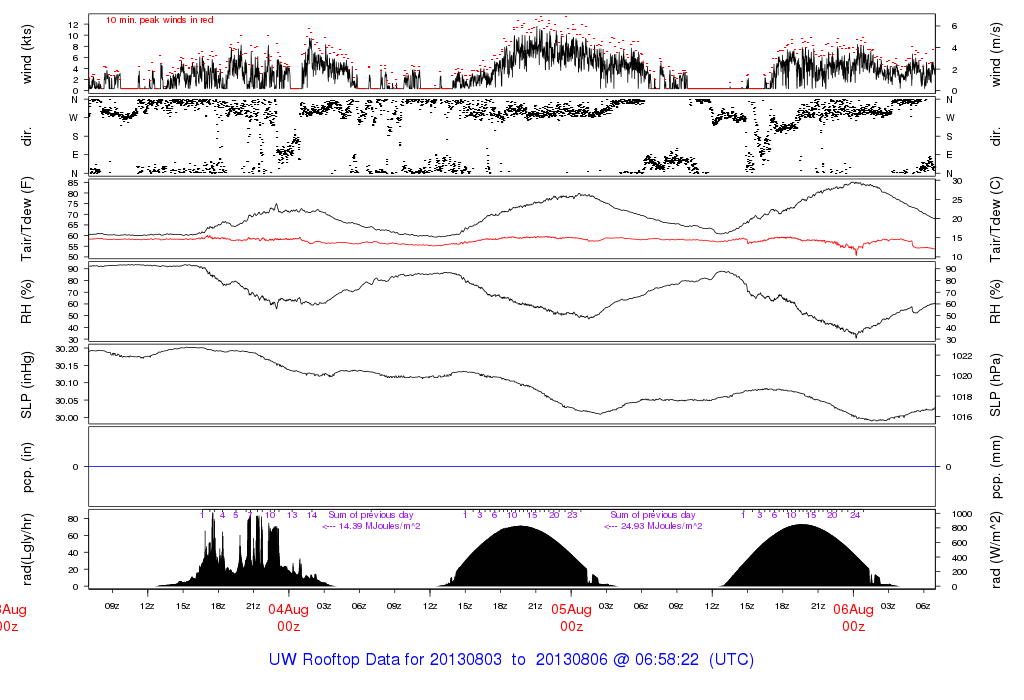Select the "rad(Lgly/hr)" axis label
Viewport: 1024px width, 700px height.
[27, 549]
